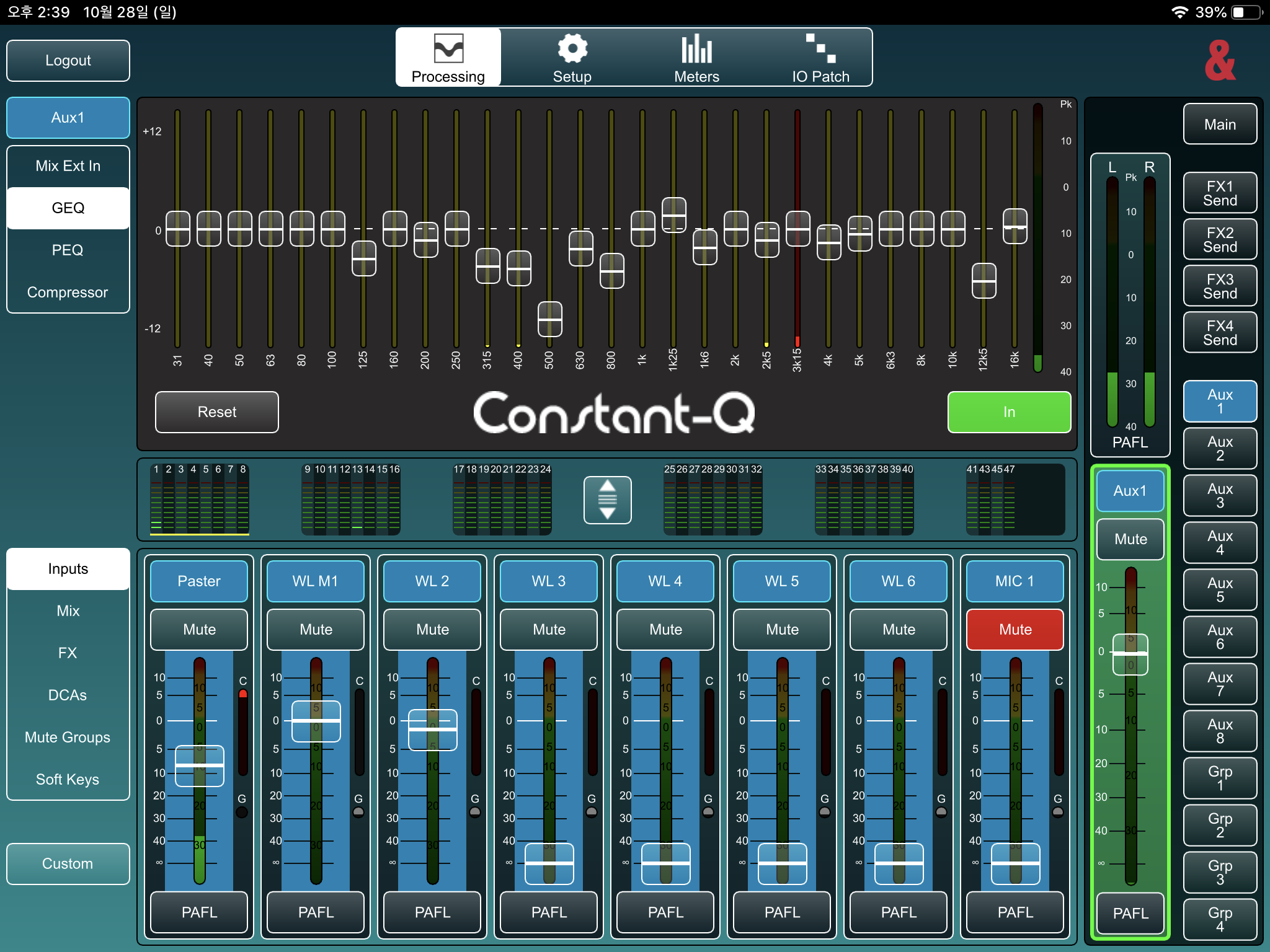This screenshot has width=1270, height=952.
Task: Open the Setup gear icon
Action: tap(572, 49)
